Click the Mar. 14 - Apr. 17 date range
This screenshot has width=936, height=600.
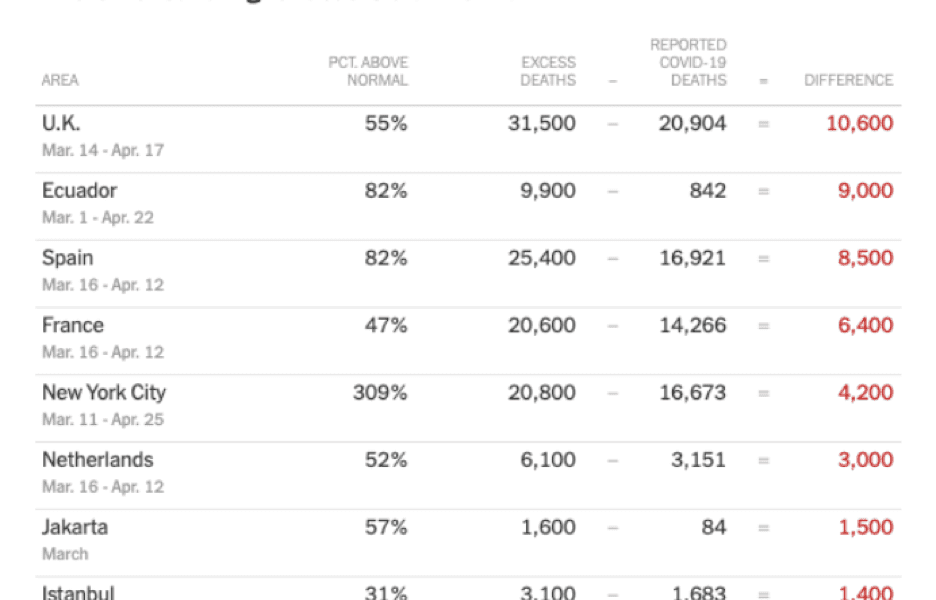point(103,150)
